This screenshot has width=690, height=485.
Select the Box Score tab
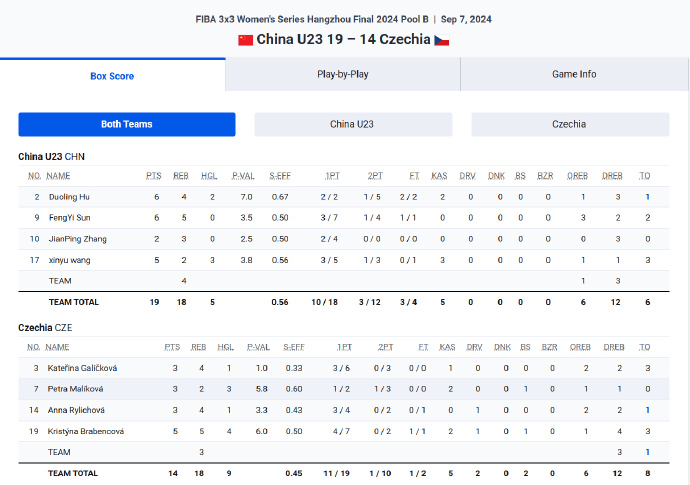click(112, 76)
